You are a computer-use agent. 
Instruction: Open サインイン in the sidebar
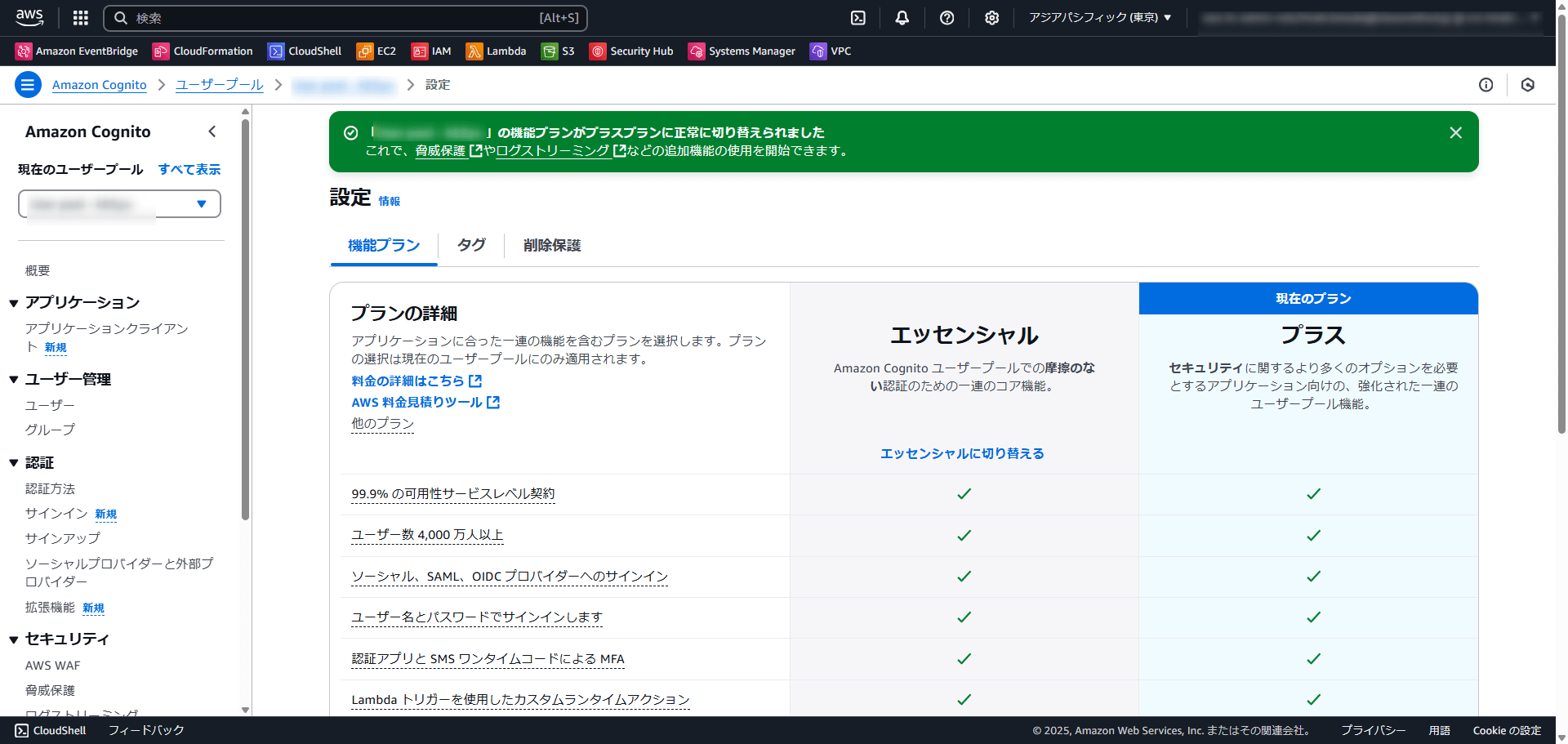56,513
